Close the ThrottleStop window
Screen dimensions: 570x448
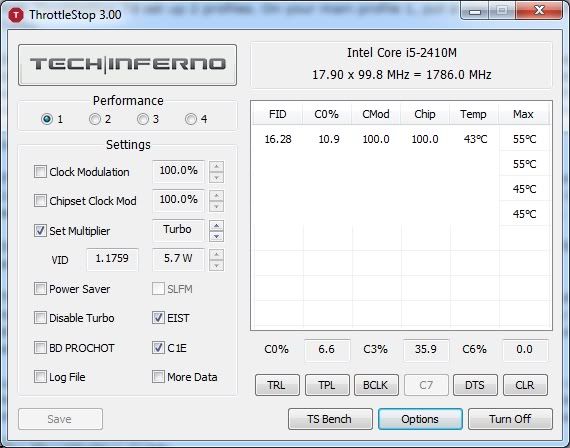click(539, 11)
